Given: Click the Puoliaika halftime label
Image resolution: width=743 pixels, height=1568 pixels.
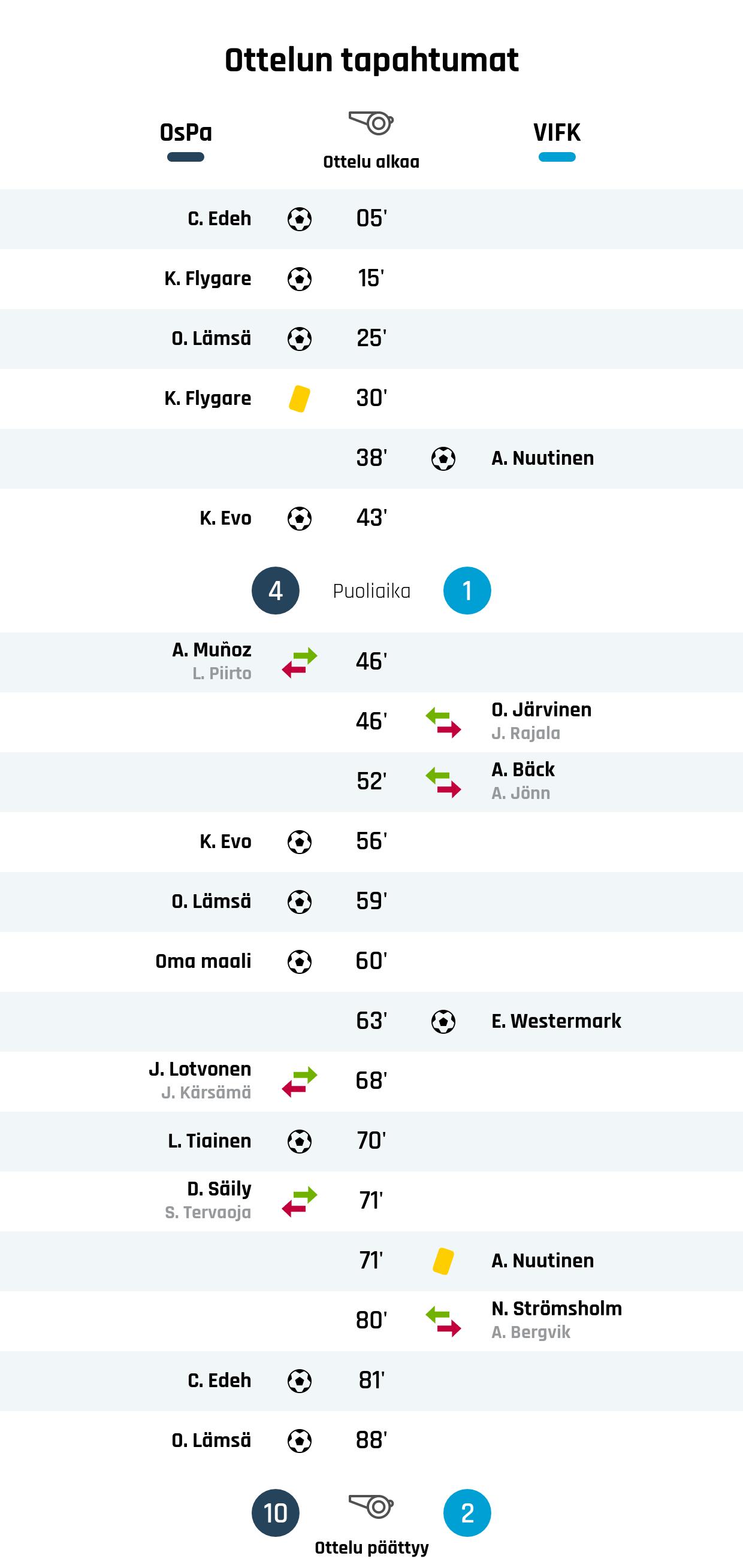Looking at the screenshot, I should [x=371, y=591].
